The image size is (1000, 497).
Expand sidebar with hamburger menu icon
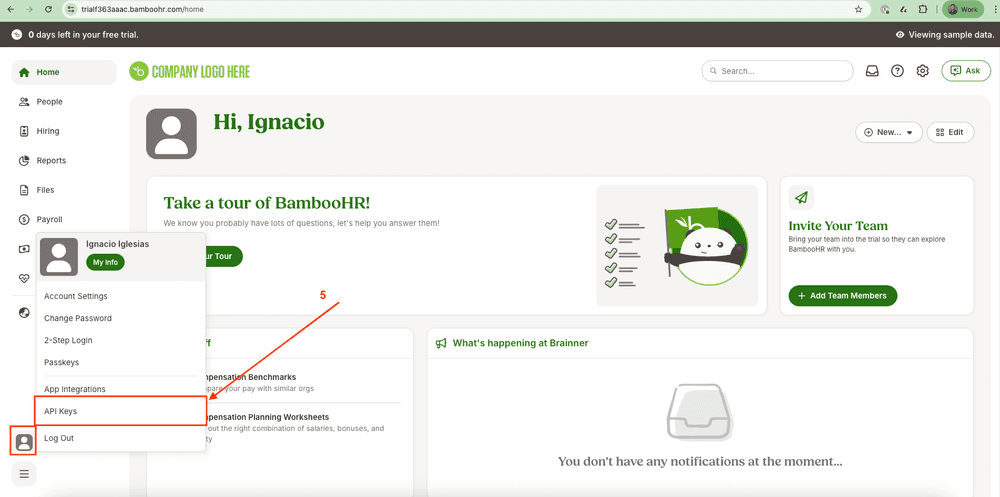point(24,474)
